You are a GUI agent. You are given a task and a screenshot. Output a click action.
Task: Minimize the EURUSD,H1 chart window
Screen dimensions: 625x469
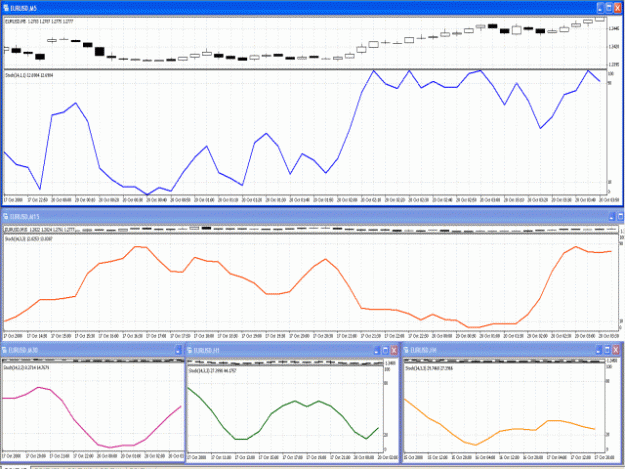click(377, 350)
